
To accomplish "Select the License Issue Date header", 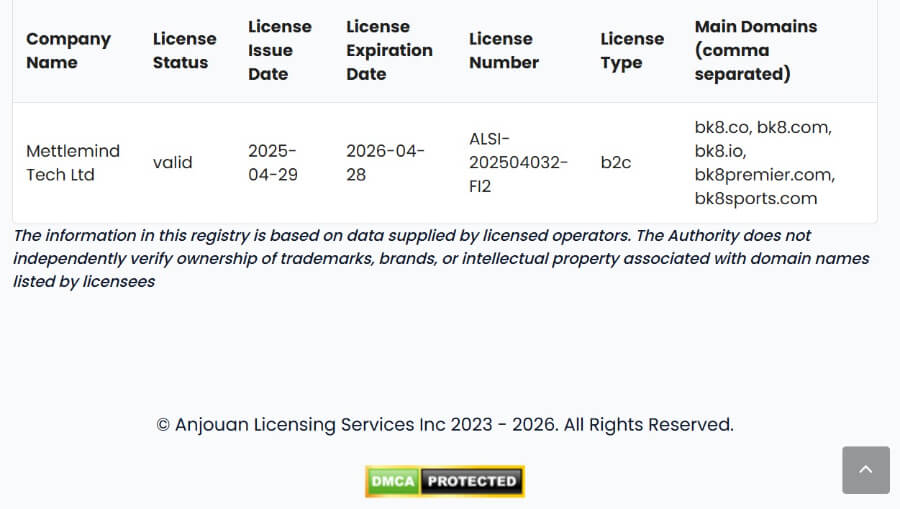I will [x=279, y=51].
